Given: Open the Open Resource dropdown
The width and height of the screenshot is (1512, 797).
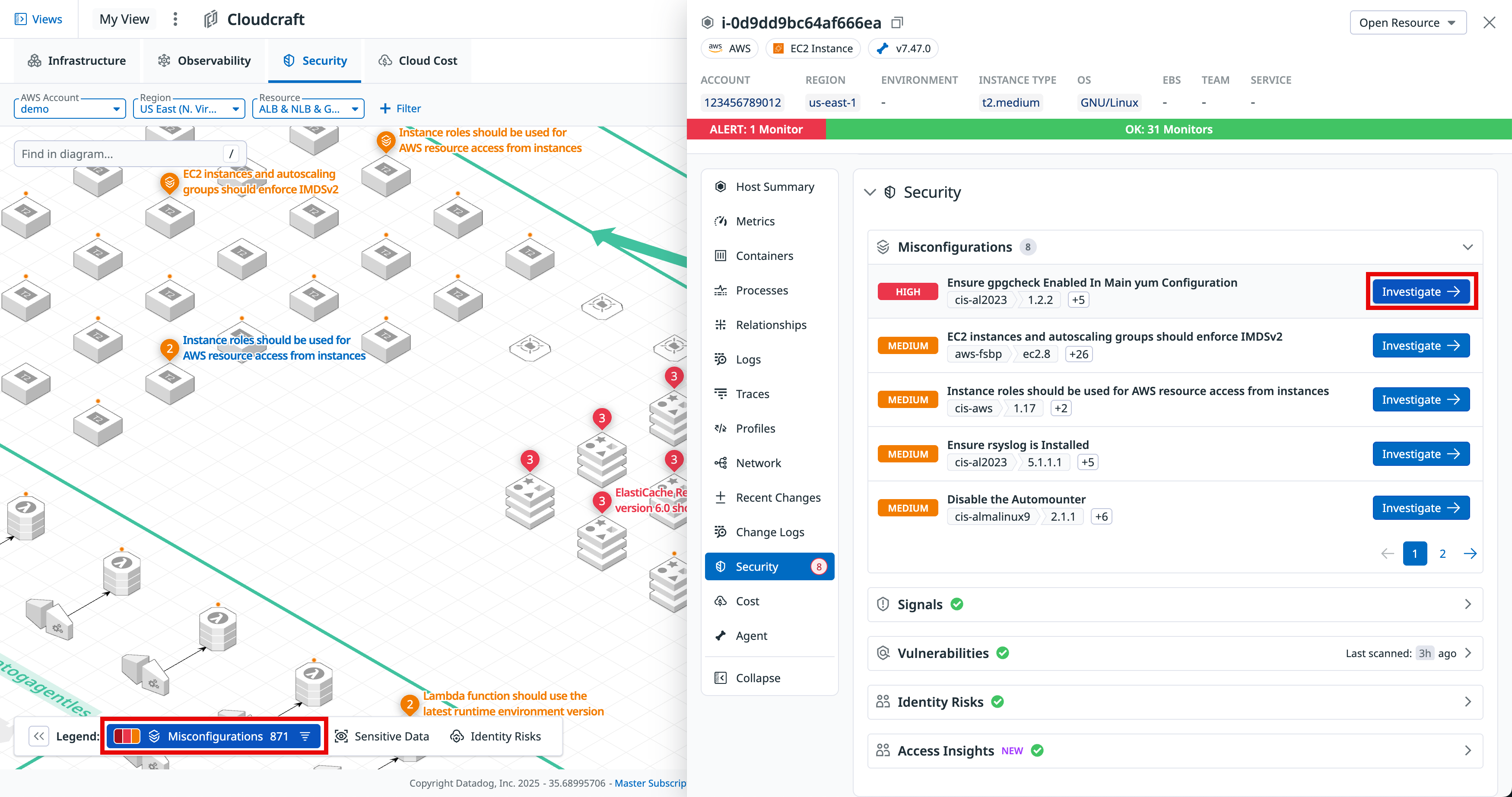Looking at the screenshot, I should click(1407, 23).
